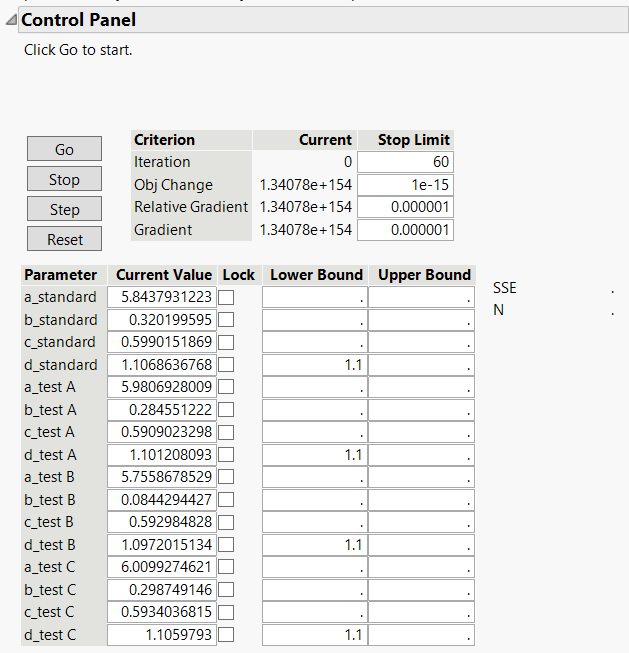
Task: Enable Lock checkbox for b_test A
Action: tap(226, 410)
